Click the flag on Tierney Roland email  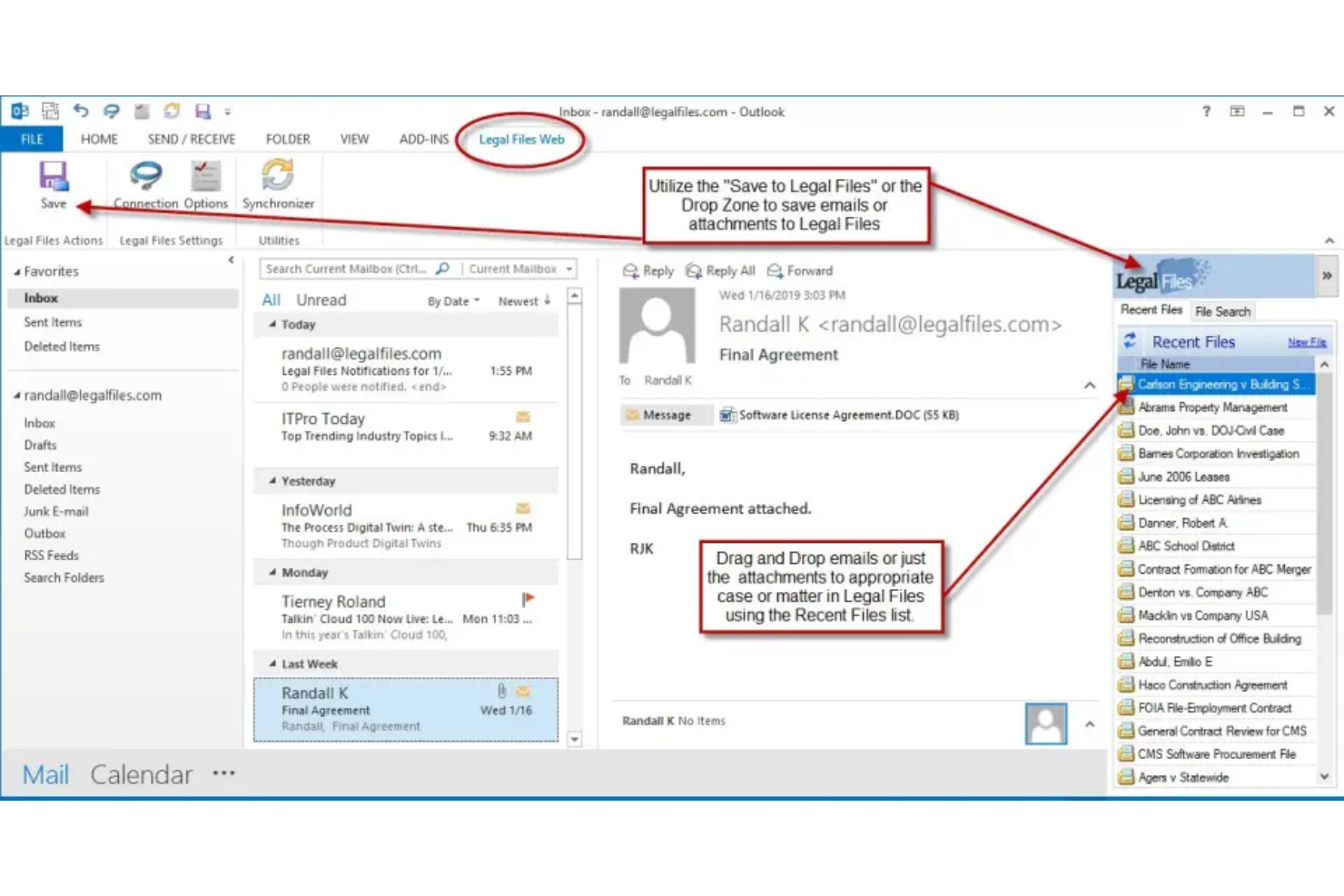[528, 599]
